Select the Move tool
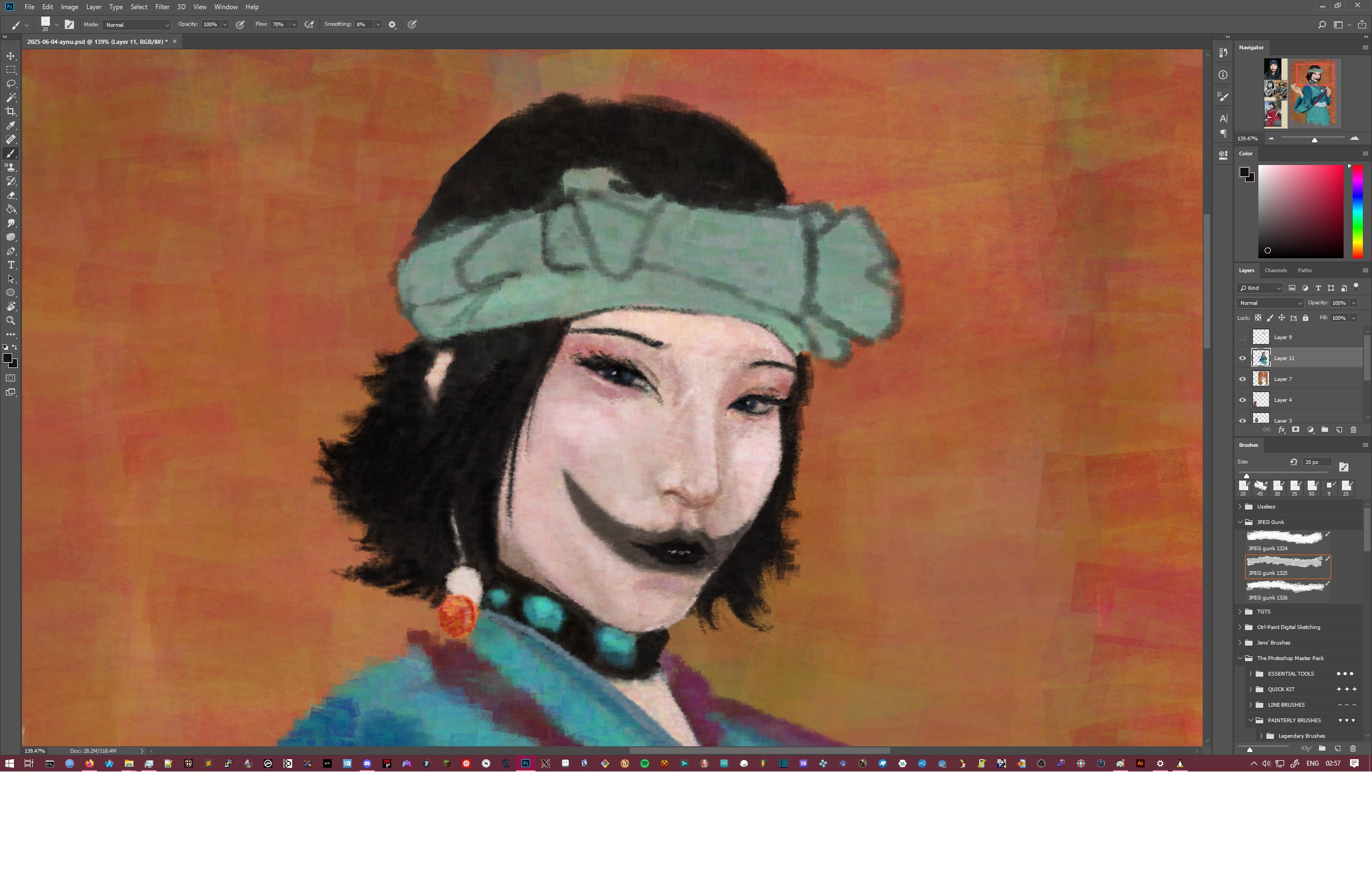The width and height of the screenshot is (1372, 884). [x=11, y=56]
